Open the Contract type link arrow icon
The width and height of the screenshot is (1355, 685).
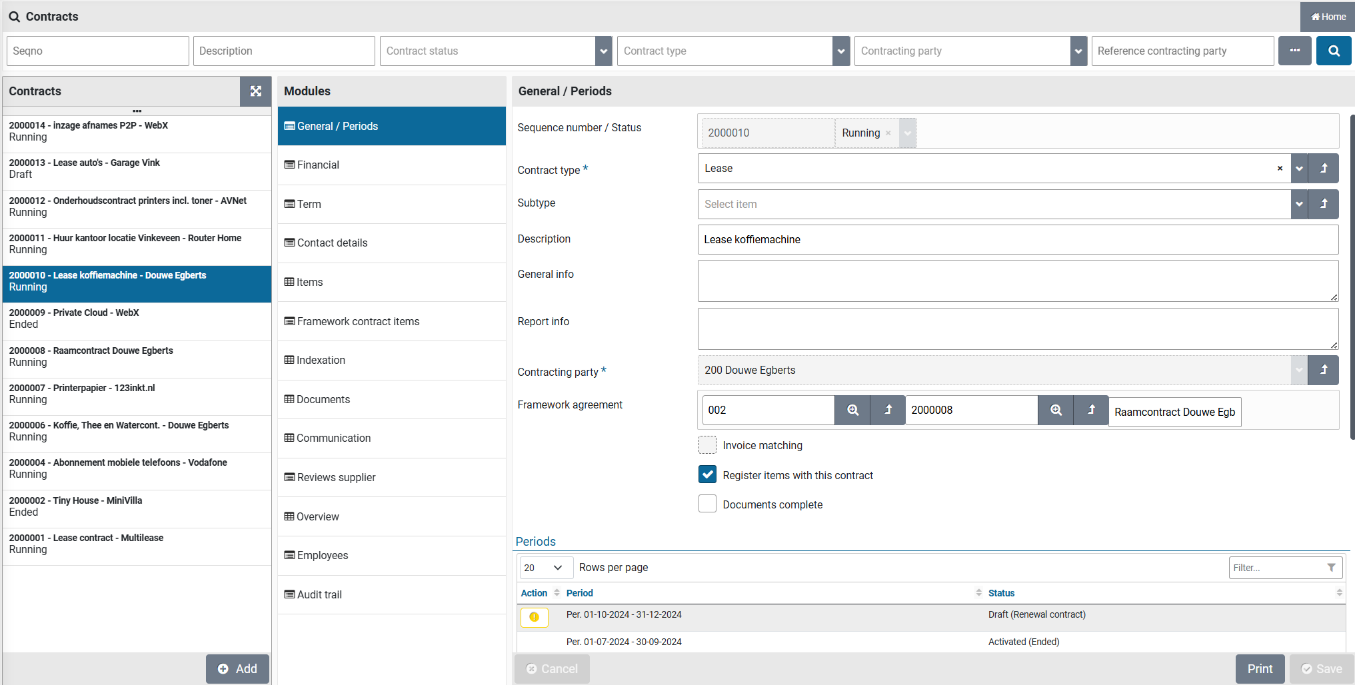(x=1323, y=169)
